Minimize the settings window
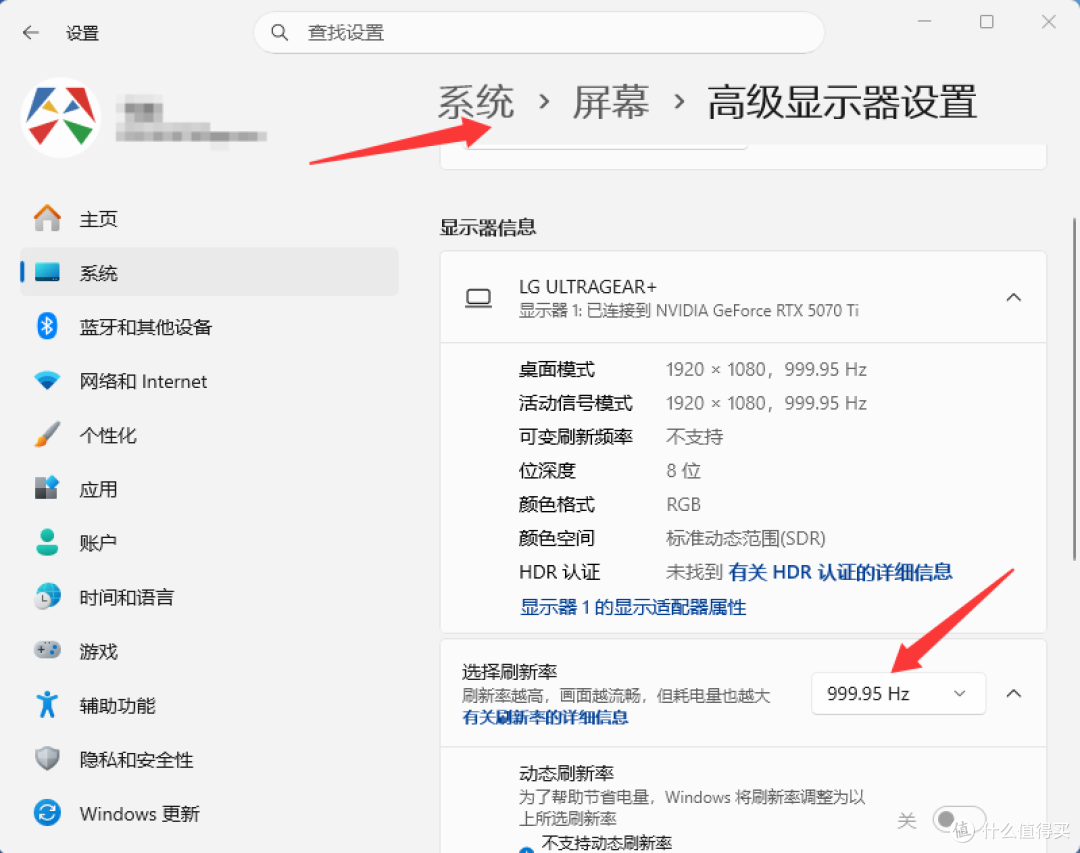This screenshot has width=1080, height=853. tap(924, 22)
